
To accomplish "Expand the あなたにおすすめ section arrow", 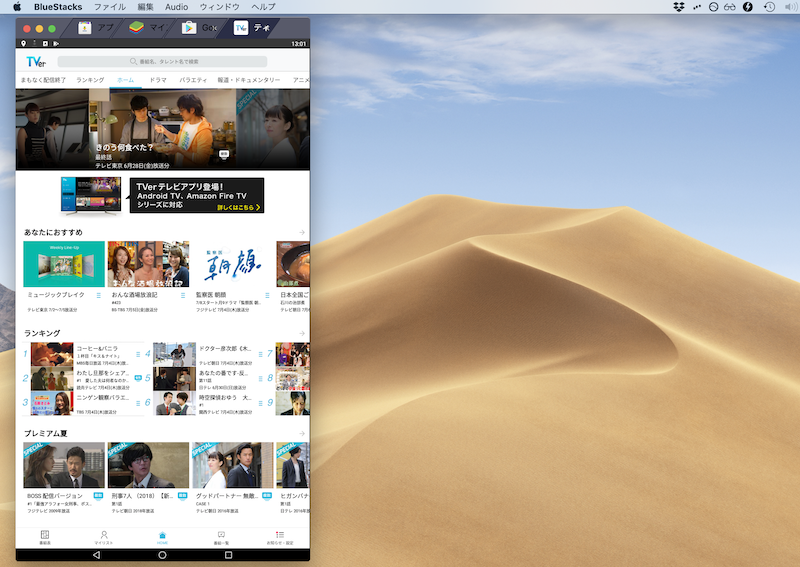I will click(x=302, y=233).
